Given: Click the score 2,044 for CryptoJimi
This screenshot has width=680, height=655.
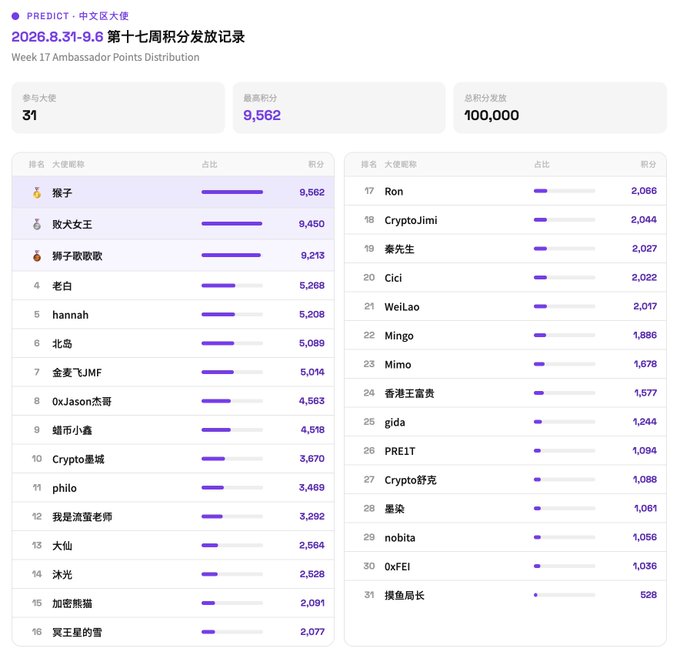Looking at the screenshot, I should click(x=644, y=220).
